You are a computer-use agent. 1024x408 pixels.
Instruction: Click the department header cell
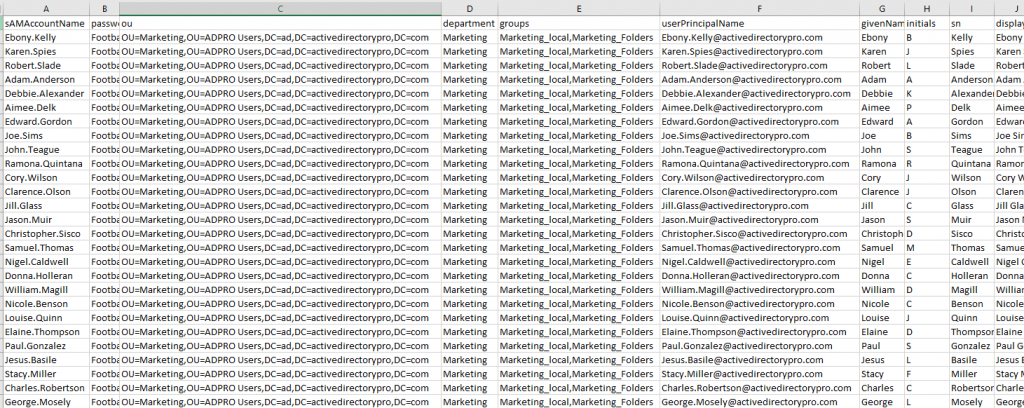pyautogui.click(x=469, y=24)
